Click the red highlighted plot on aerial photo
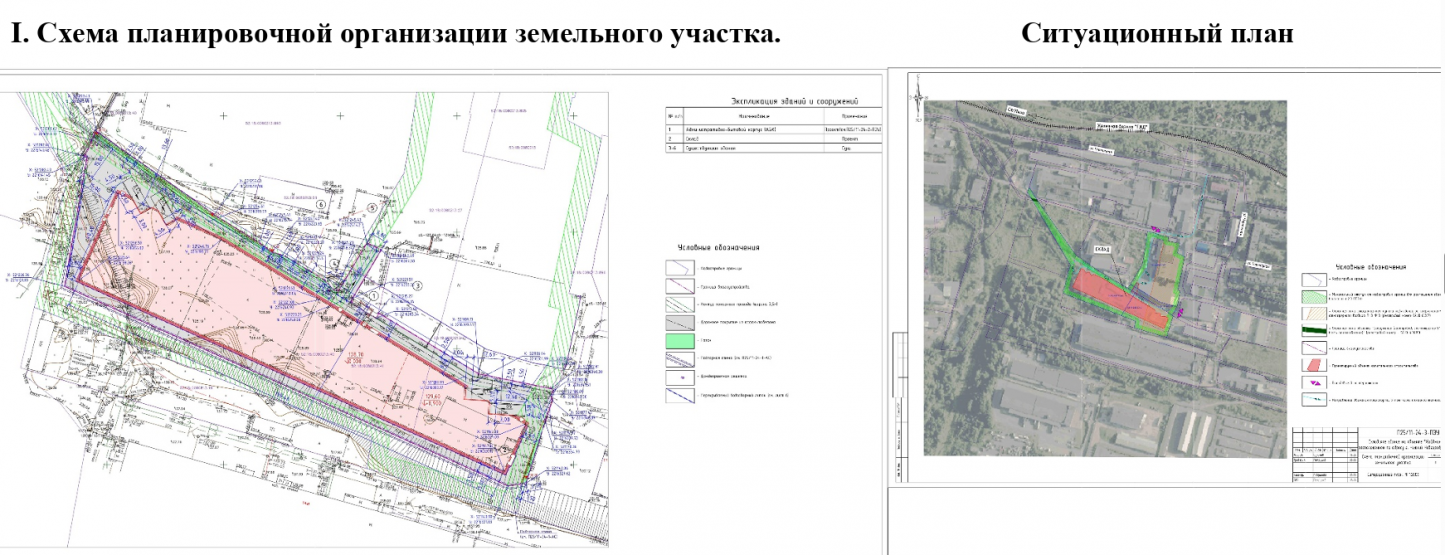The image size is (1445, 555). (1118, 300)
